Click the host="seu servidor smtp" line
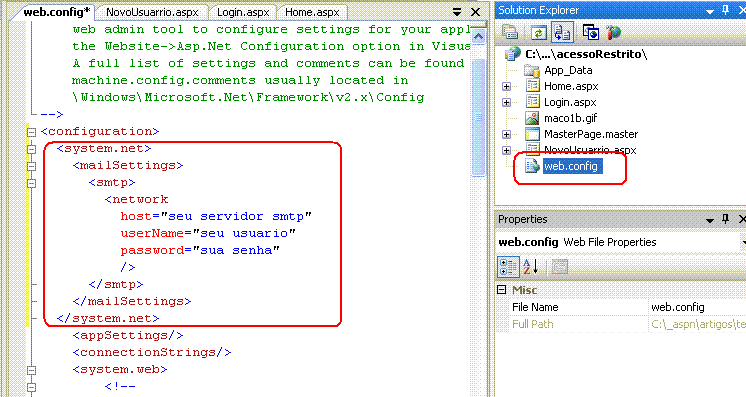This screenshot has width=746, height=397. pos(216,217)
